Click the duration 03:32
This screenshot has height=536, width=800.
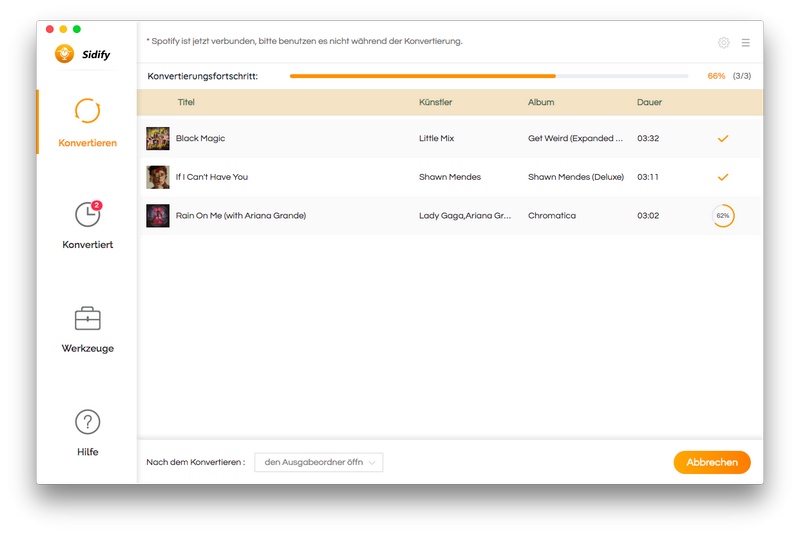coord(648,138)
